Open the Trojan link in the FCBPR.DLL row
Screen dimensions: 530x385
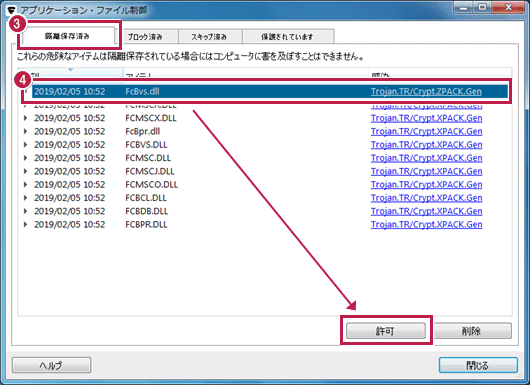pyautogui.click(x=426, y=224)
